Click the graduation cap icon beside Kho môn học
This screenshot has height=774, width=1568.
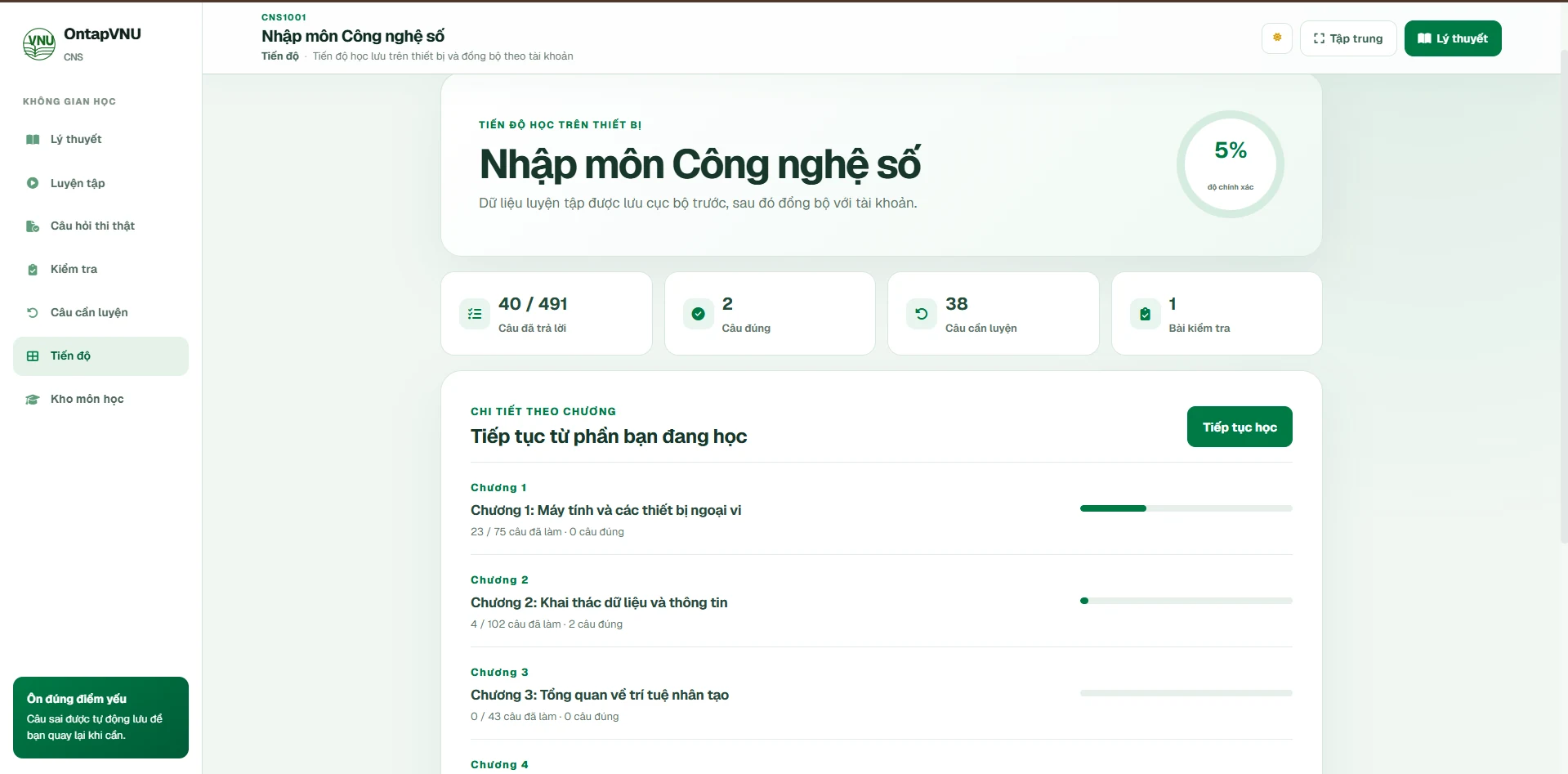click(33, 400)
